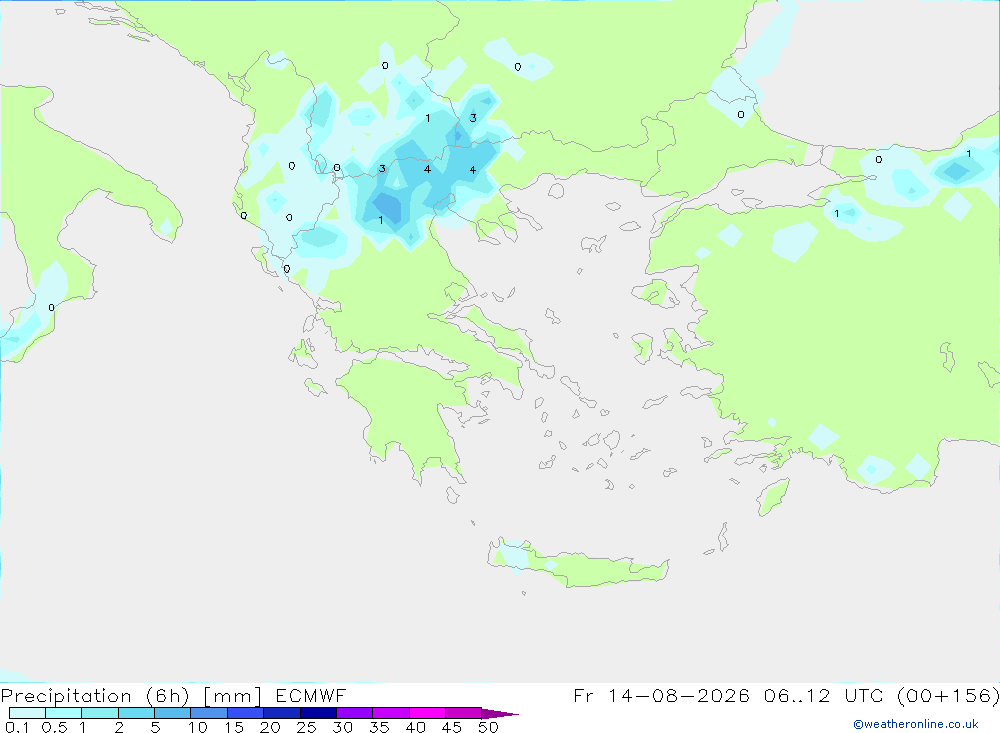Select the 5–10 mm legend color swatch
1000x733 pixels.
point(172,713)
